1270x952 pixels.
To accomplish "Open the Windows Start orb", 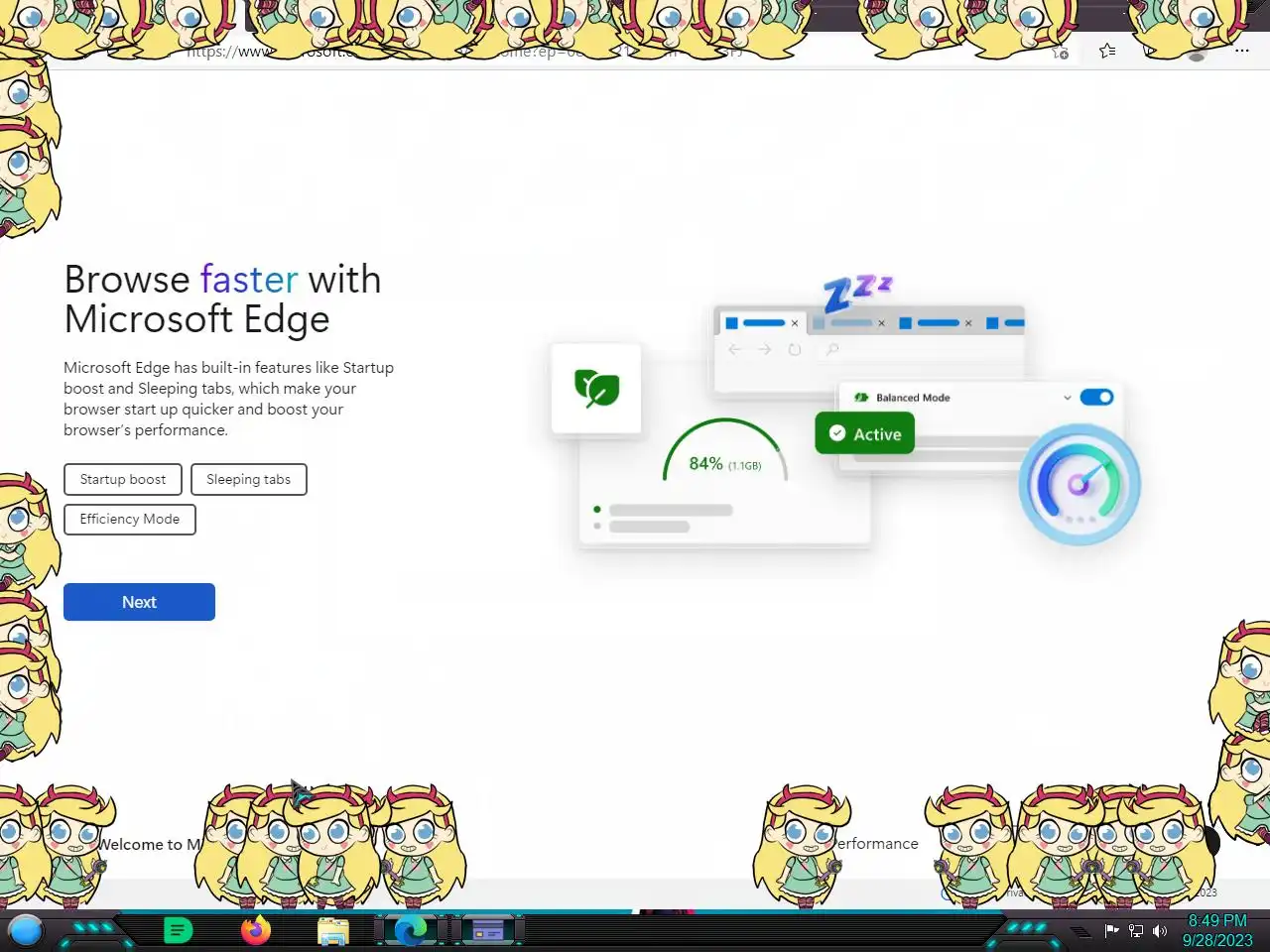I will coord(26,930).
